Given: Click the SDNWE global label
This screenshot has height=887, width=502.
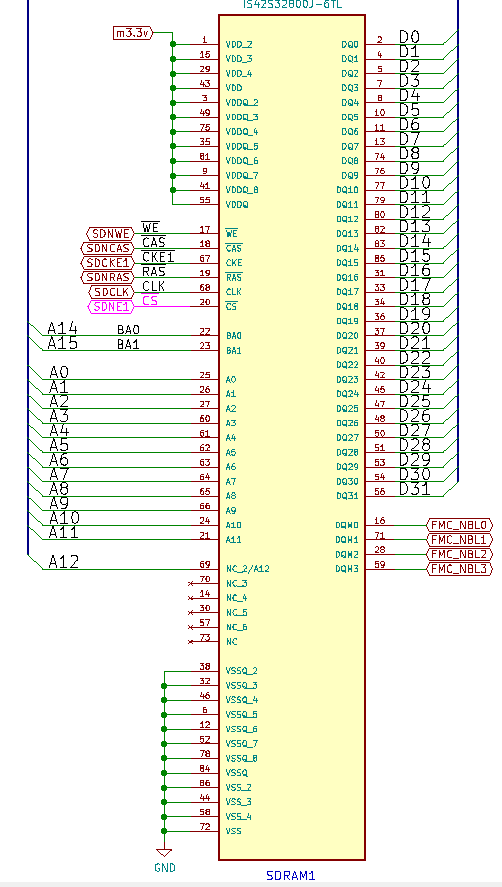Looking at the screenshot, I should tap(111, 234).
